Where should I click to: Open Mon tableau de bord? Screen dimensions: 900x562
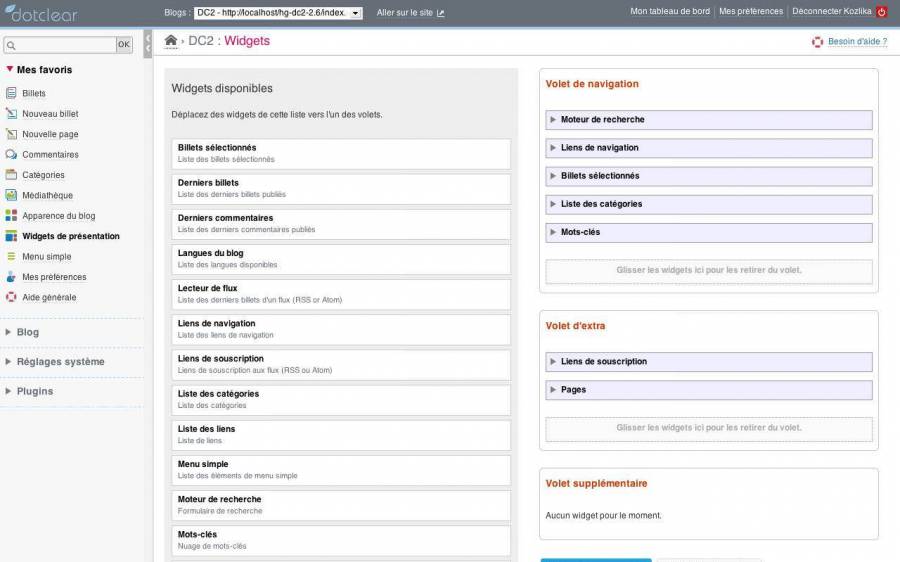[669, 12]
